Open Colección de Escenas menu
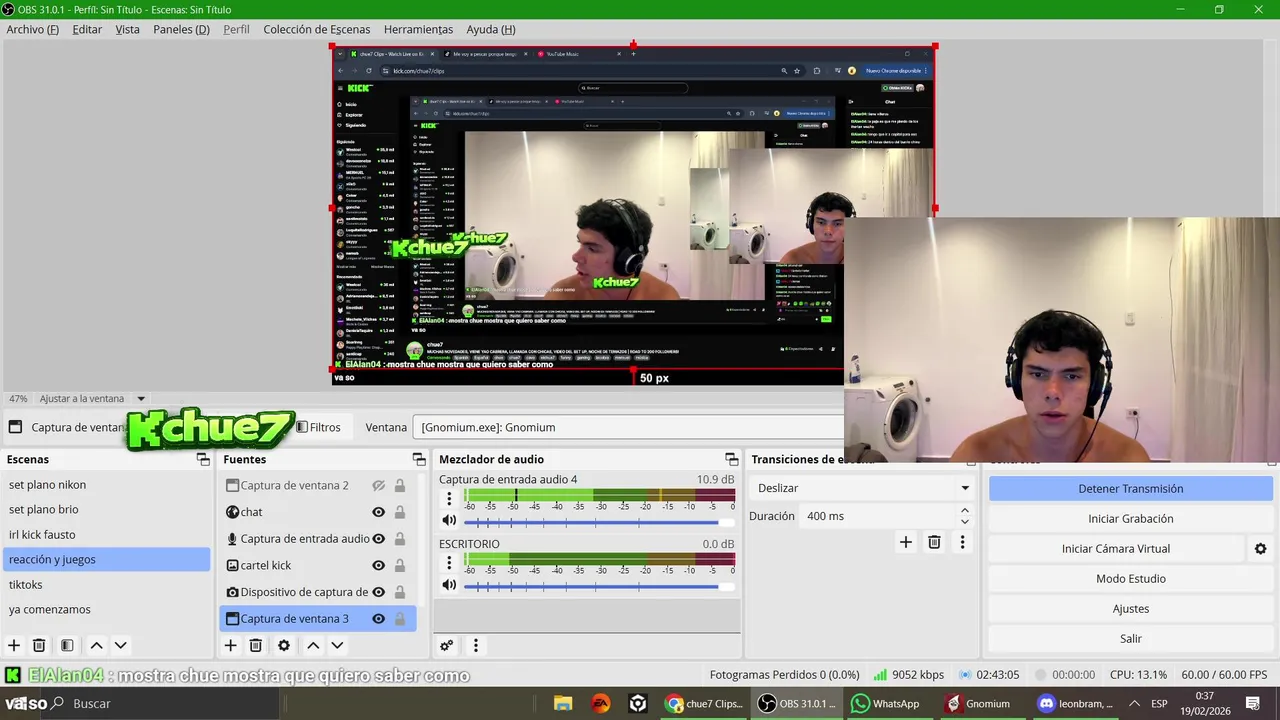1280x720 pixels. click(x=316, y=29)
